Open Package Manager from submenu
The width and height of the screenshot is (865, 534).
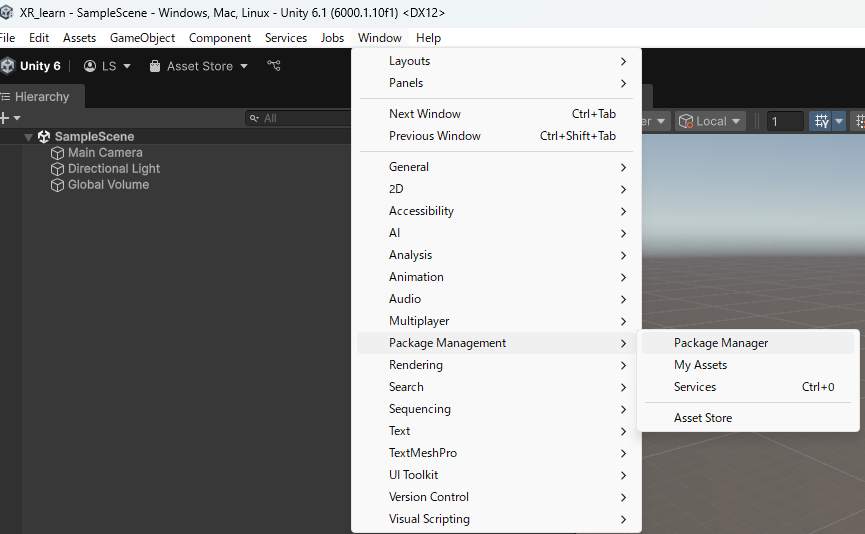(x=748, y=343)
